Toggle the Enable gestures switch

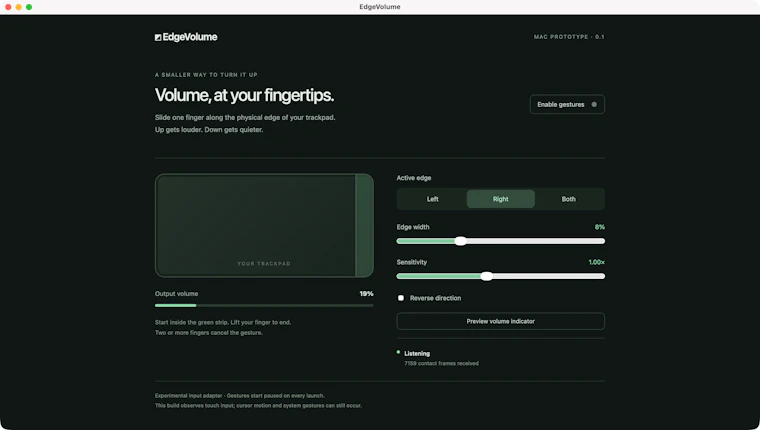[567, 104]
